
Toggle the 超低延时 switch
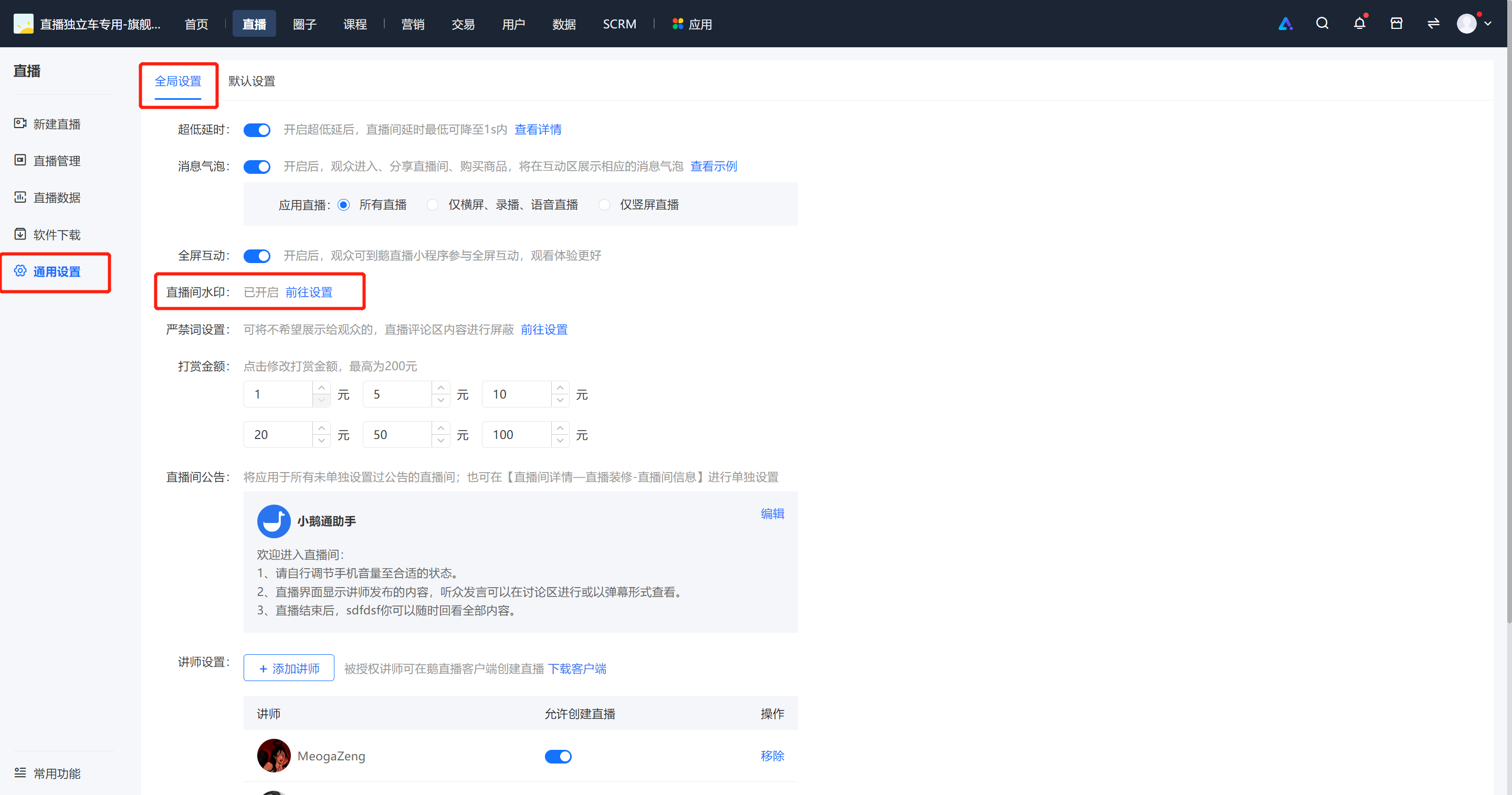[257, 130]
